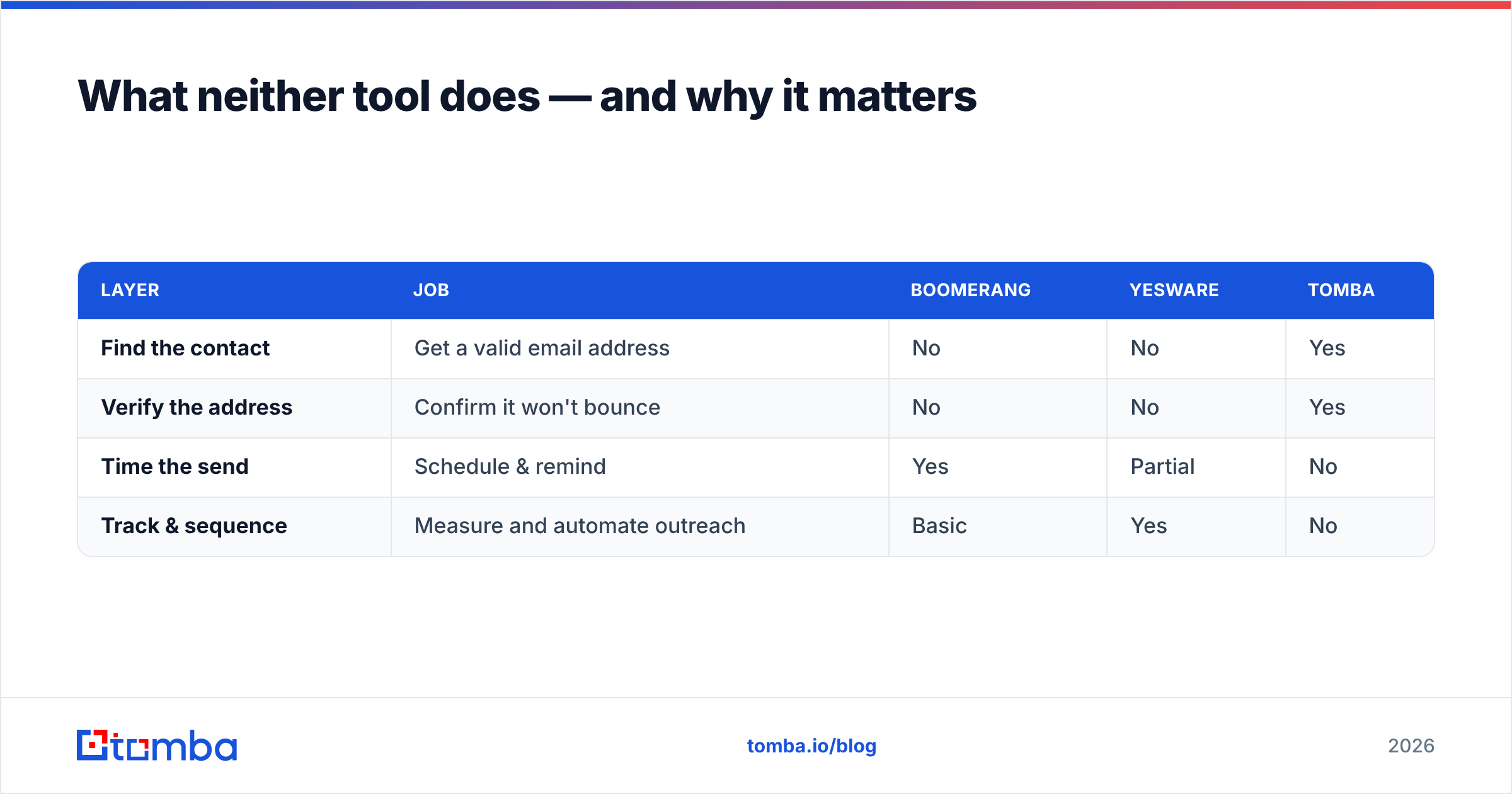Select the 'Verify the address' row label

coord(197,408)
